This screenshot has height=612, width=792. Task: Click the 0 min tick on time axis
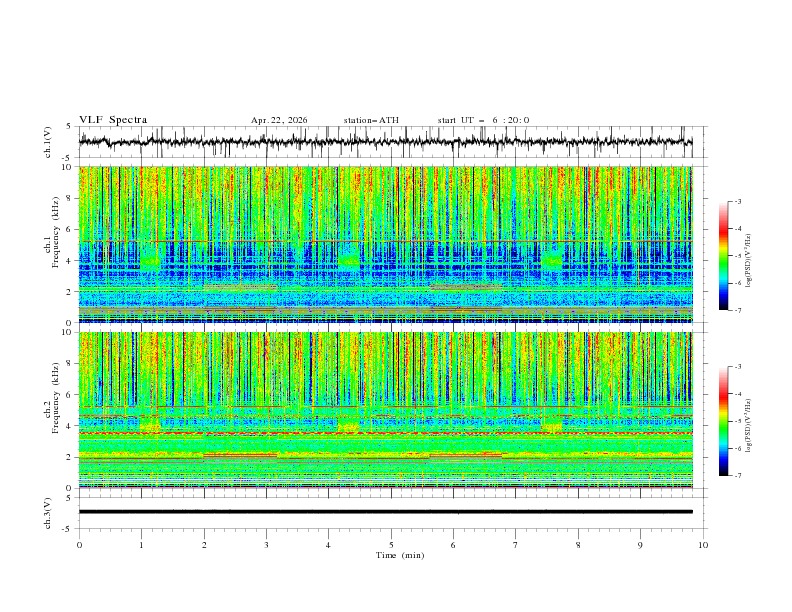click(79, 545)
